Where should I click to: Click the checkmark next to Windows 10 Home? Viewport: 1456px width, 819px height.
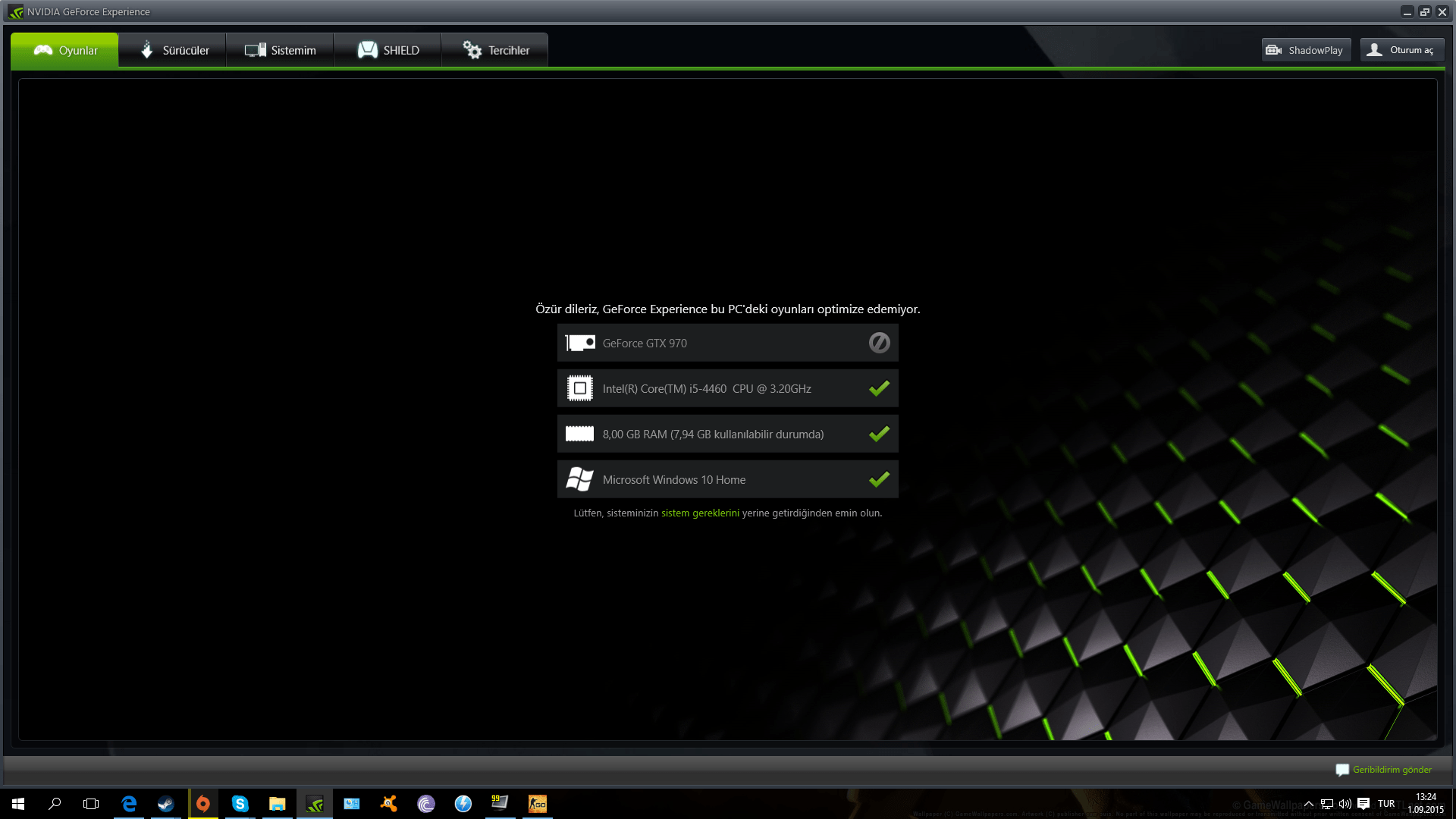879,479
